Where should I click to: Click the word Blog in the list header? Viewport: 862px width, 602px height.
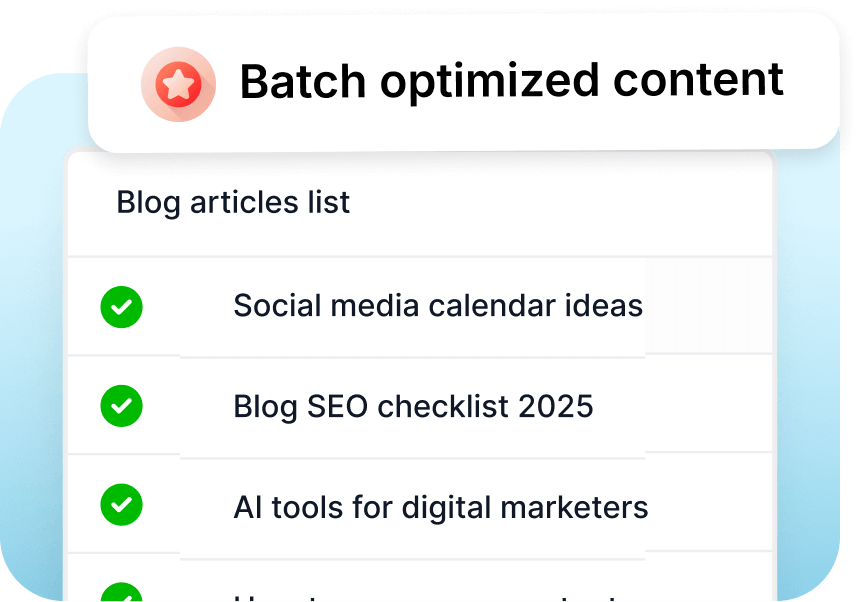click(x=149, y=202)
